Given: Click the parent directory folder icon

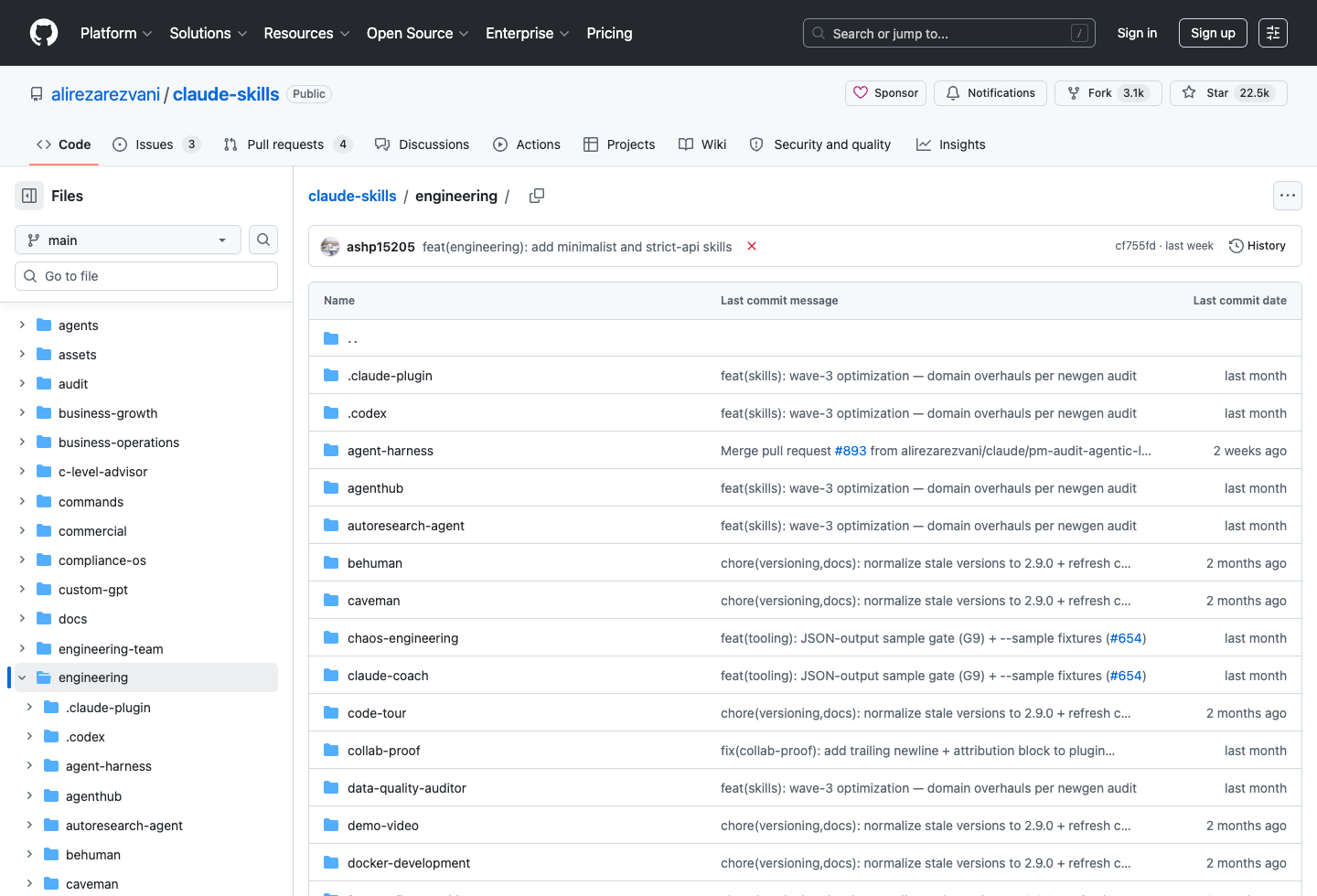Looking at the screenshot, I should [x=331, y=338].
